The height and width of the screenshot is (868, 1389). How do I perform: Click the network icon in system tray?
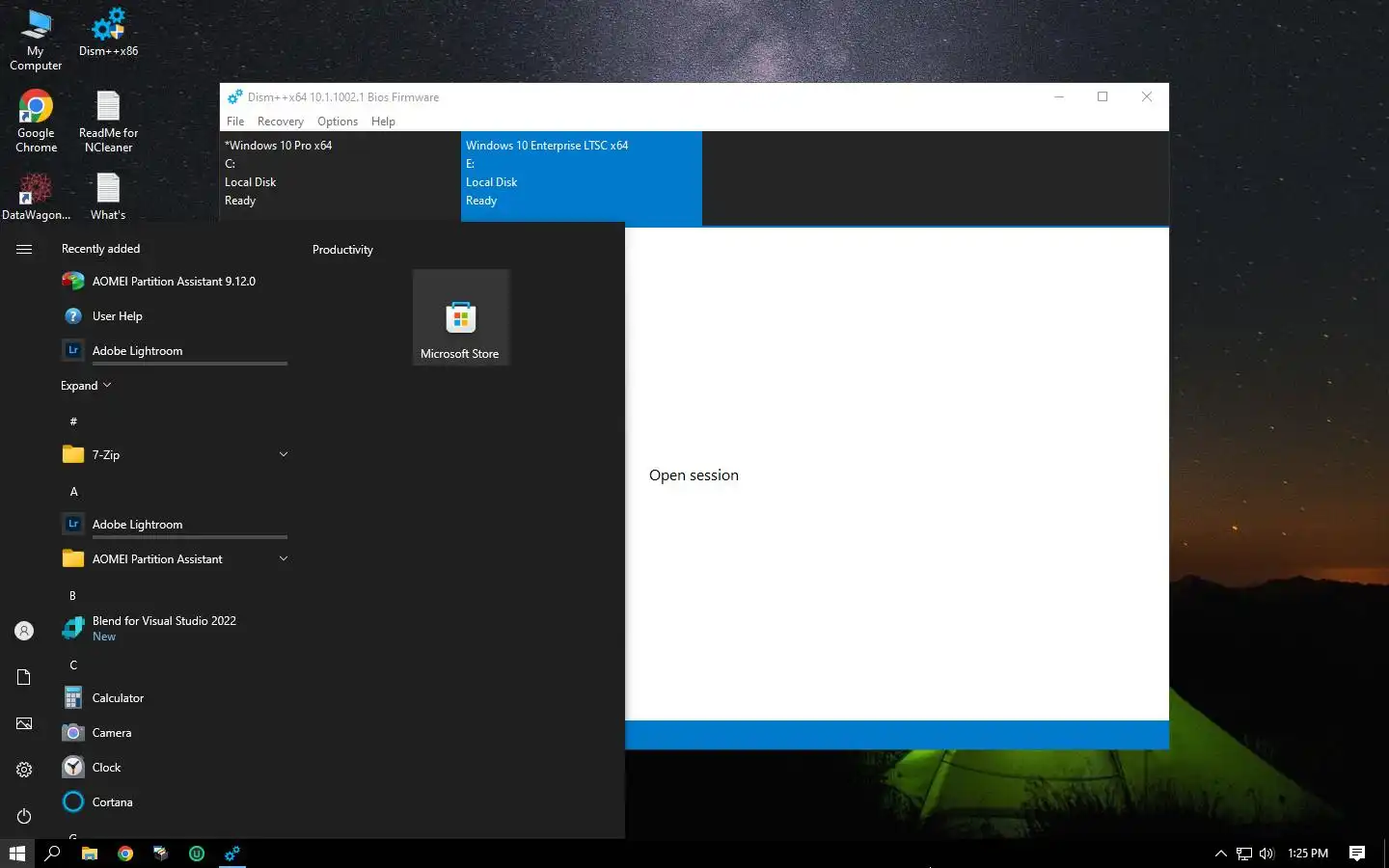[x=1244, y=854]
